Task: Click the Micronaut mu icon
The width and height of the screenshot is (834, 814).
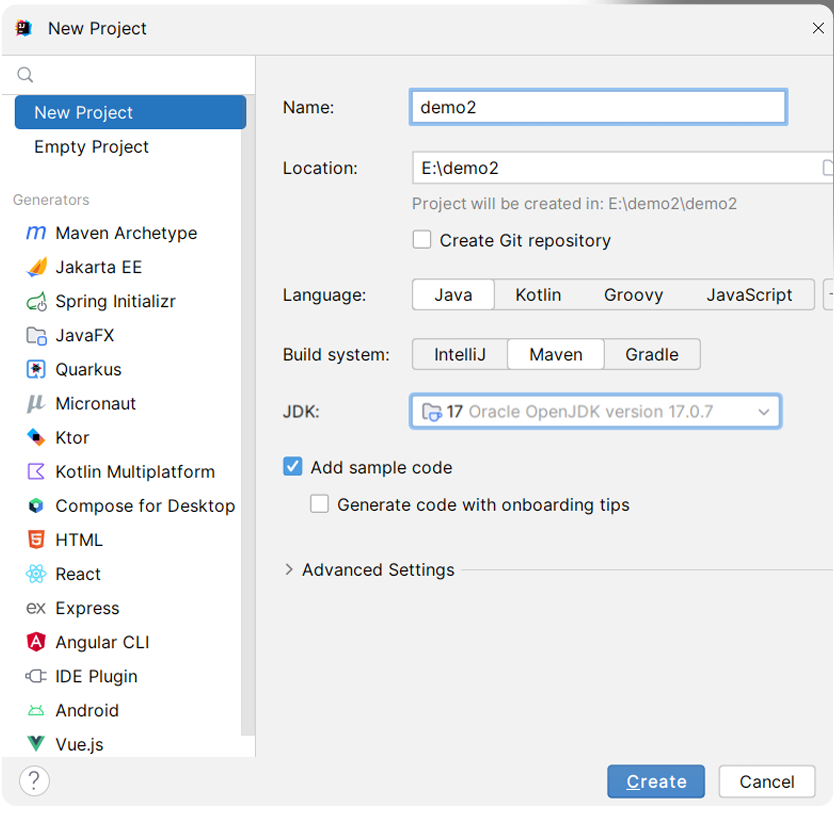Action: click(36, 404)
